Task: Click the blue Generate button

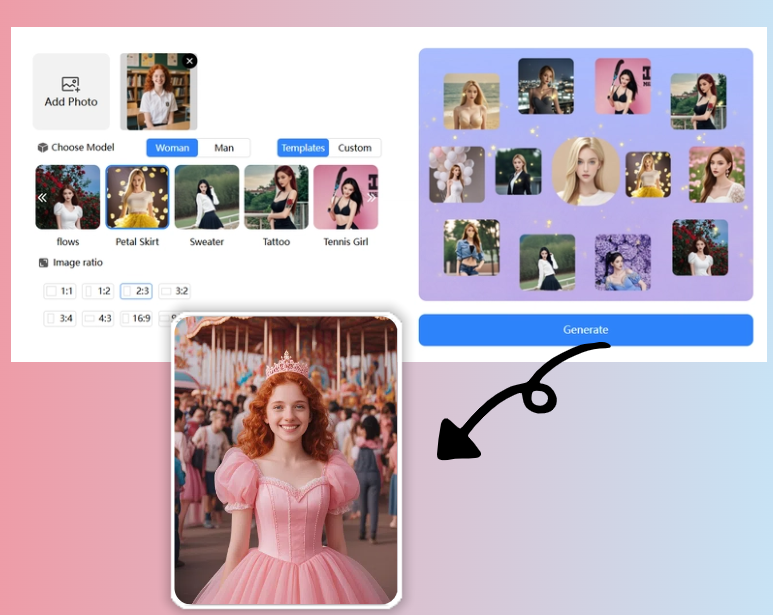Action: click(585, 329)
